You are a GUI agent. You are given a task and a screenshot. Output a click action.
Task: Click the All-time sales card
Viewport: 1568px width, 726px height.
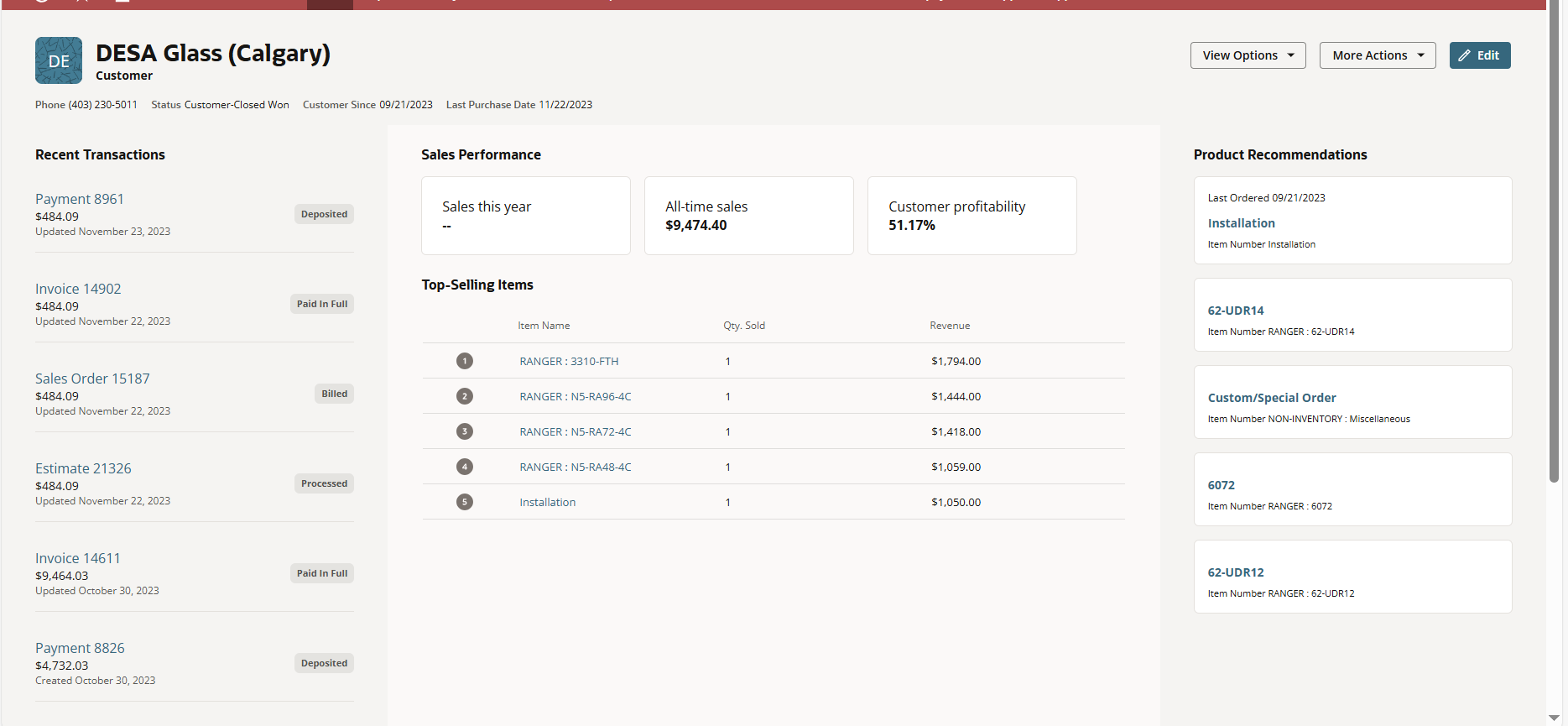(748, 216)
